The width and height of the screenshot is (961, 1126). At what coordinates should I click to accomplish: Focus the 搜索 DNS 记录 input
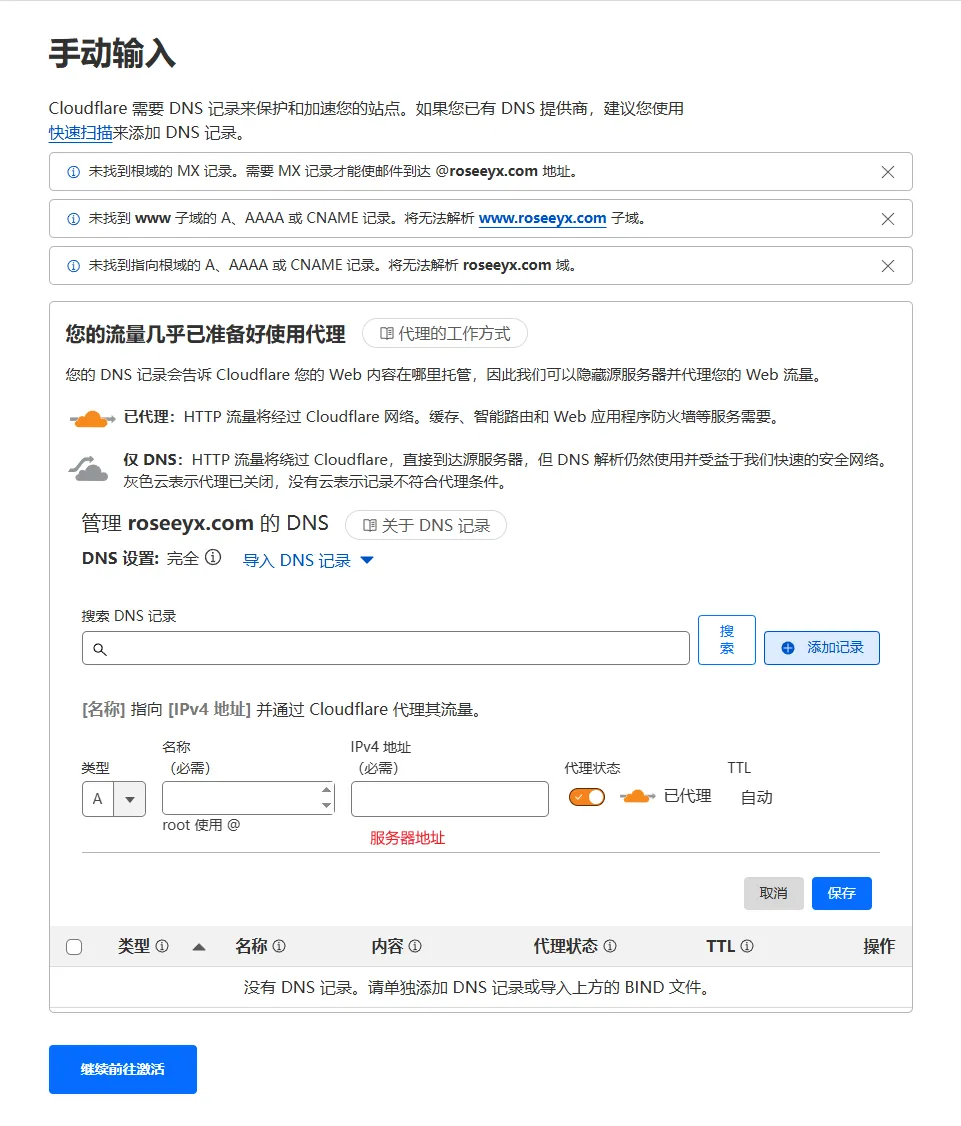tap(386, 648)
